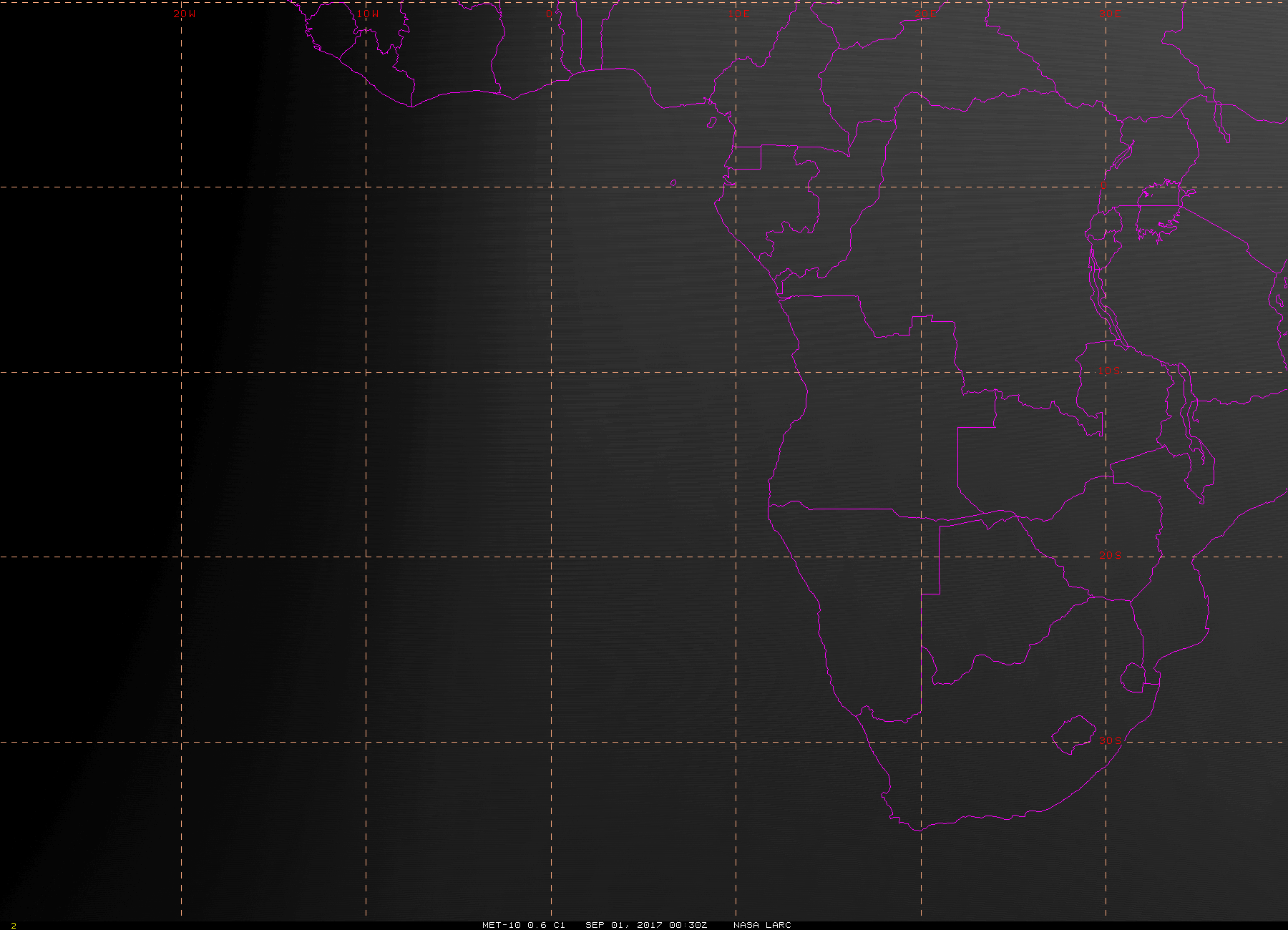Click the "20E" longitude label

[x=924, y=14]
